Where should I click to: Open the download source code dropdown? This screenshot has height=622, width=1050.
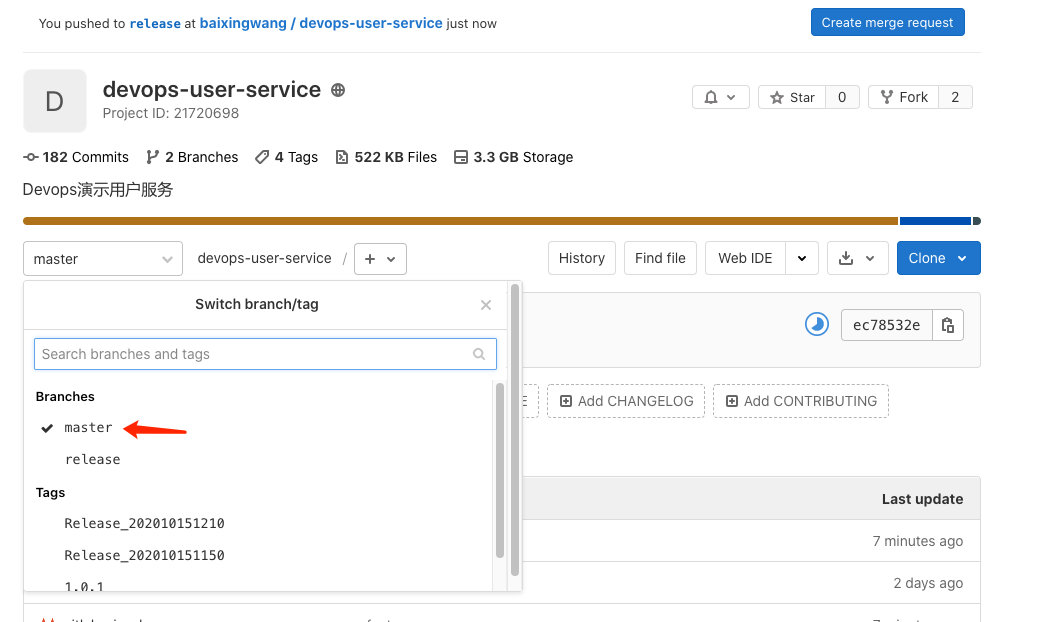pos(858,258)
